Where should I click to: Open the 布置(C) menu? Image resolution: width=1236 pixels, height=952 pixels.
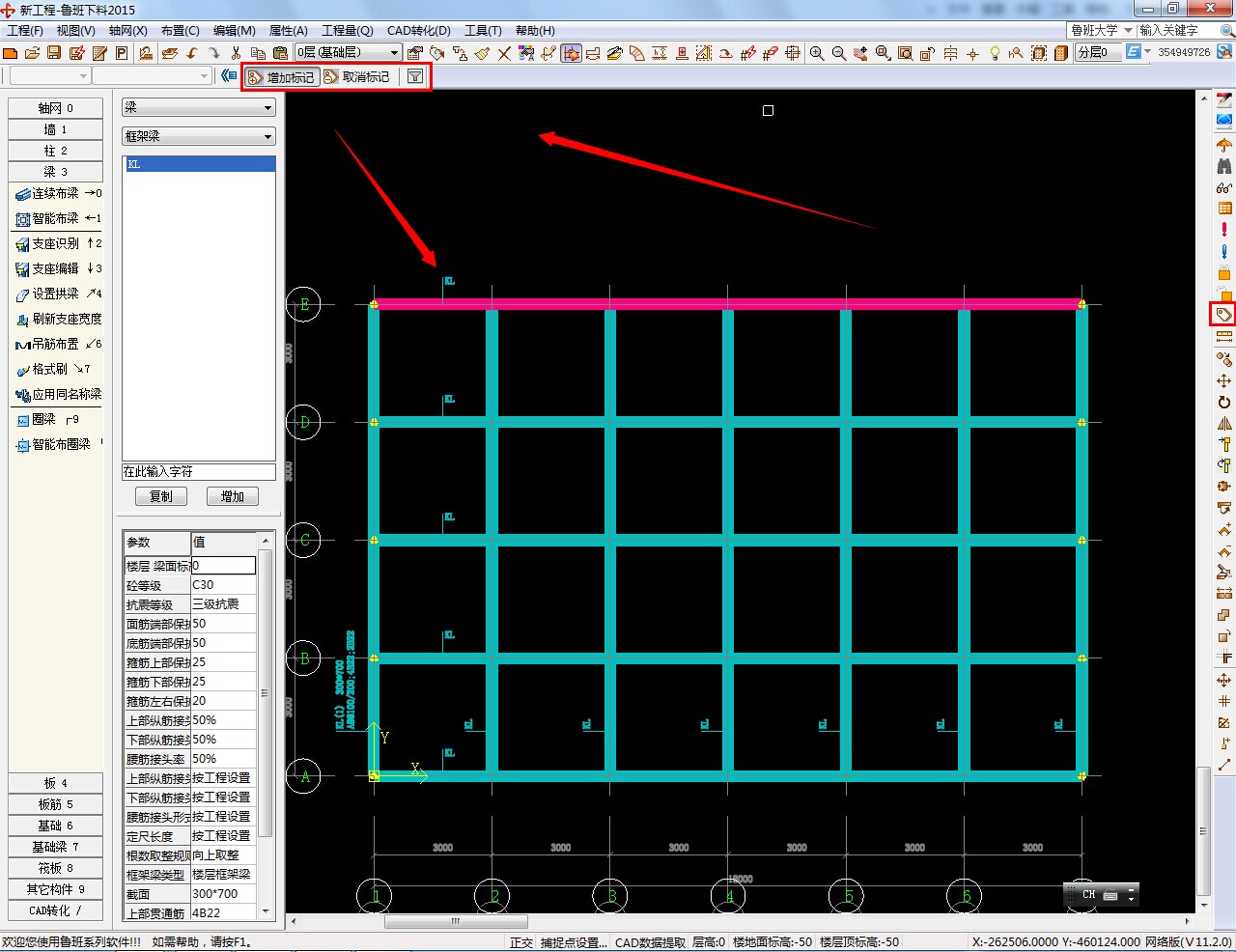(x=181, y=31)
